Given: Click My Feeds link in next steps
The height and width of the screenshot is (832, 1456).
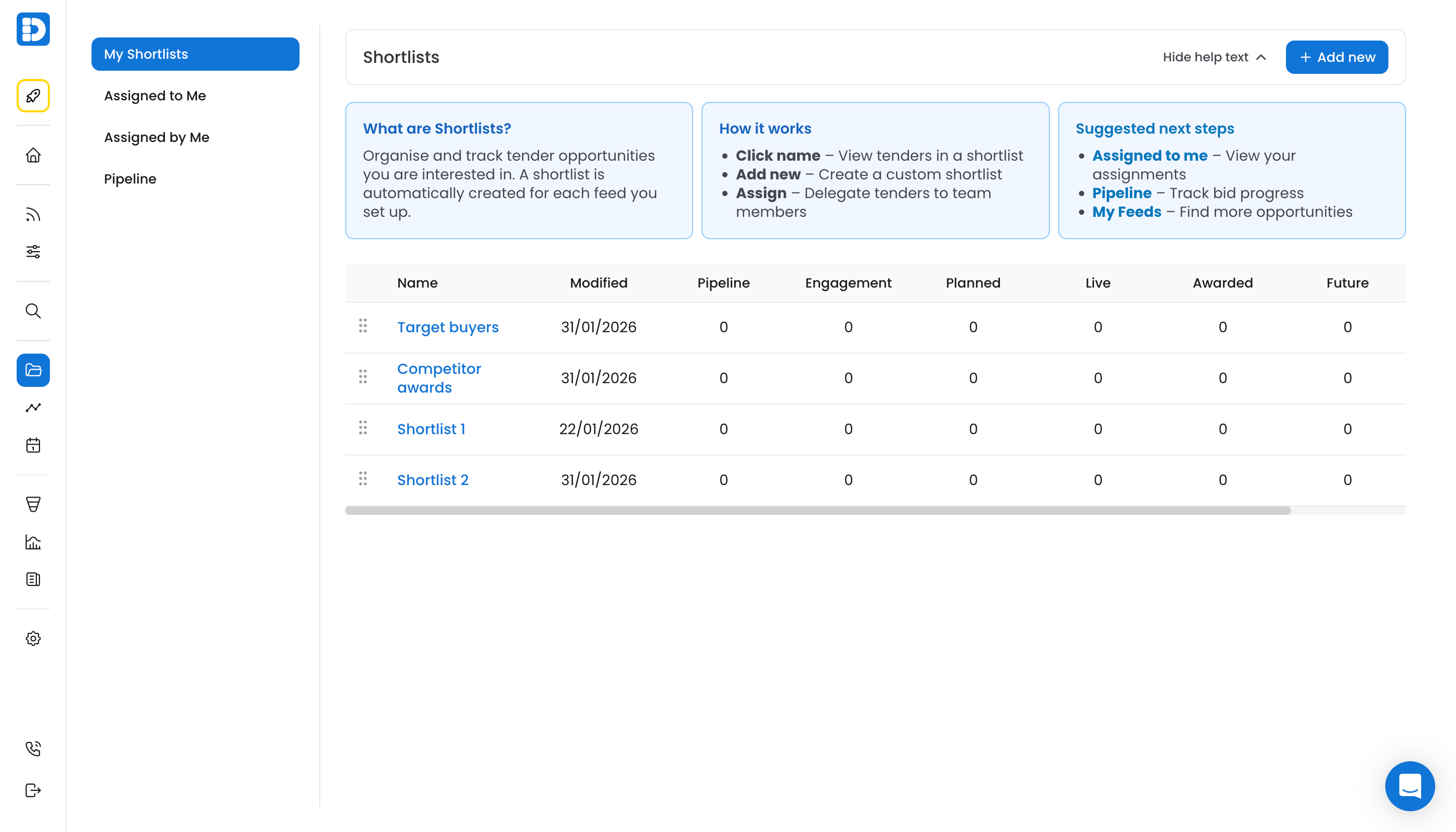Looking at the screenshot, I should 1126,212.
